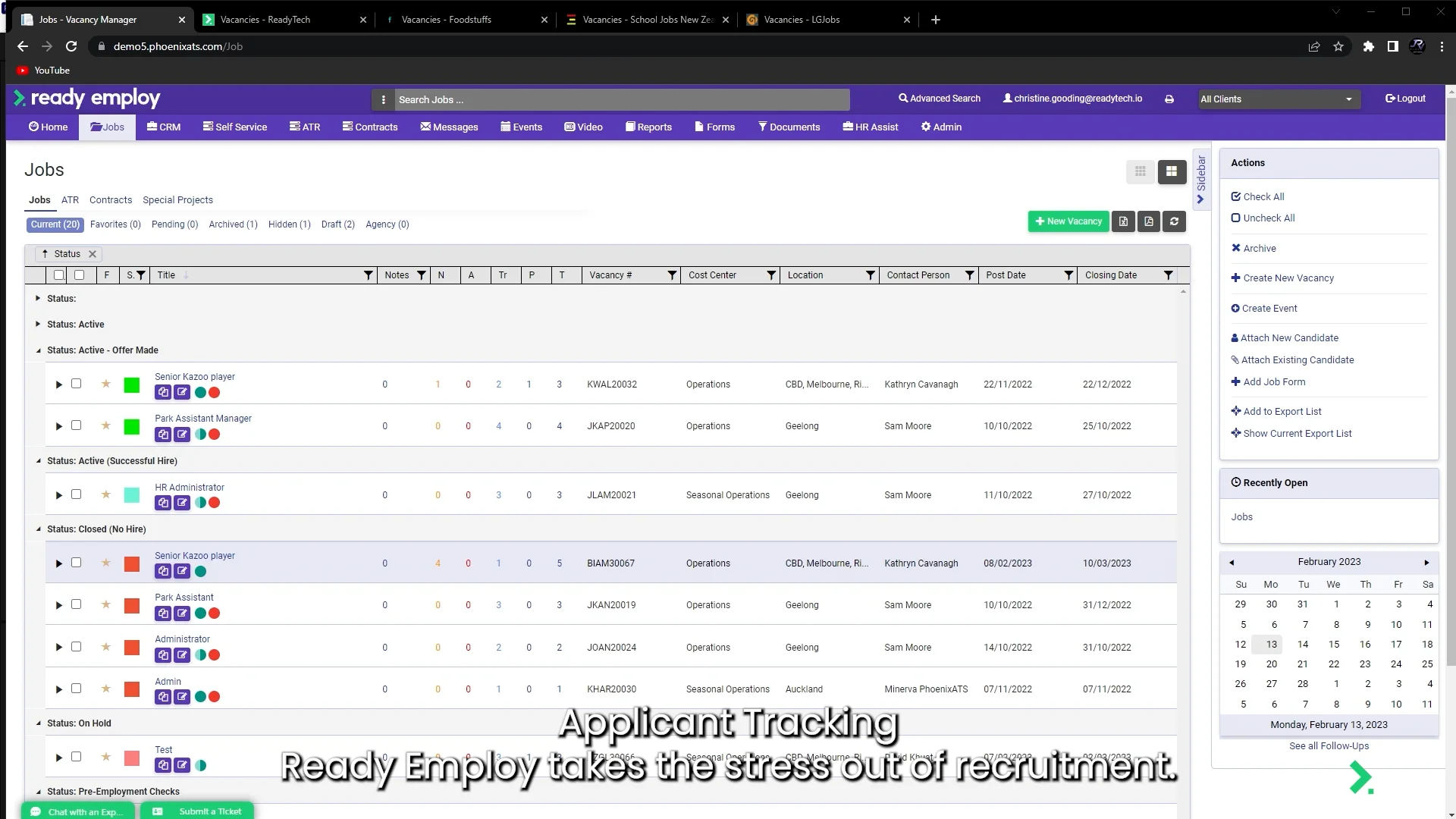Click into the Search Jobs field
Screen dimensions: 1456x819
[x=622, y=99]
